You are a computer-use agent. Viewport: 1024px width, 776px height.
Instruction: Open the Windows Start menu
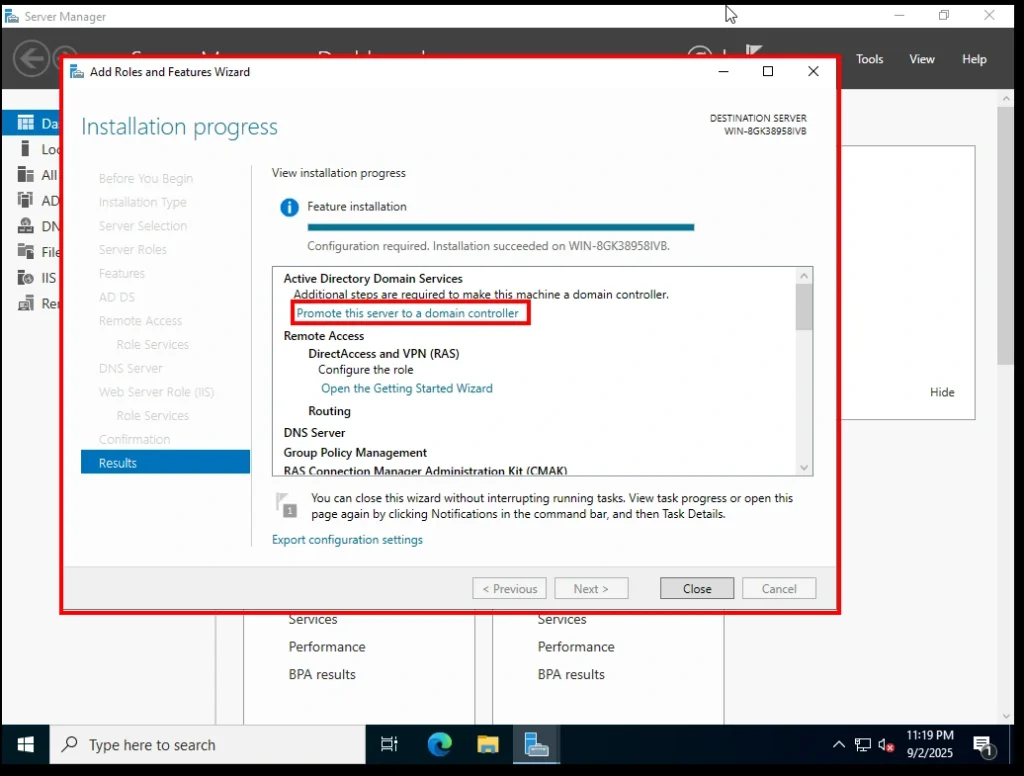25,744
